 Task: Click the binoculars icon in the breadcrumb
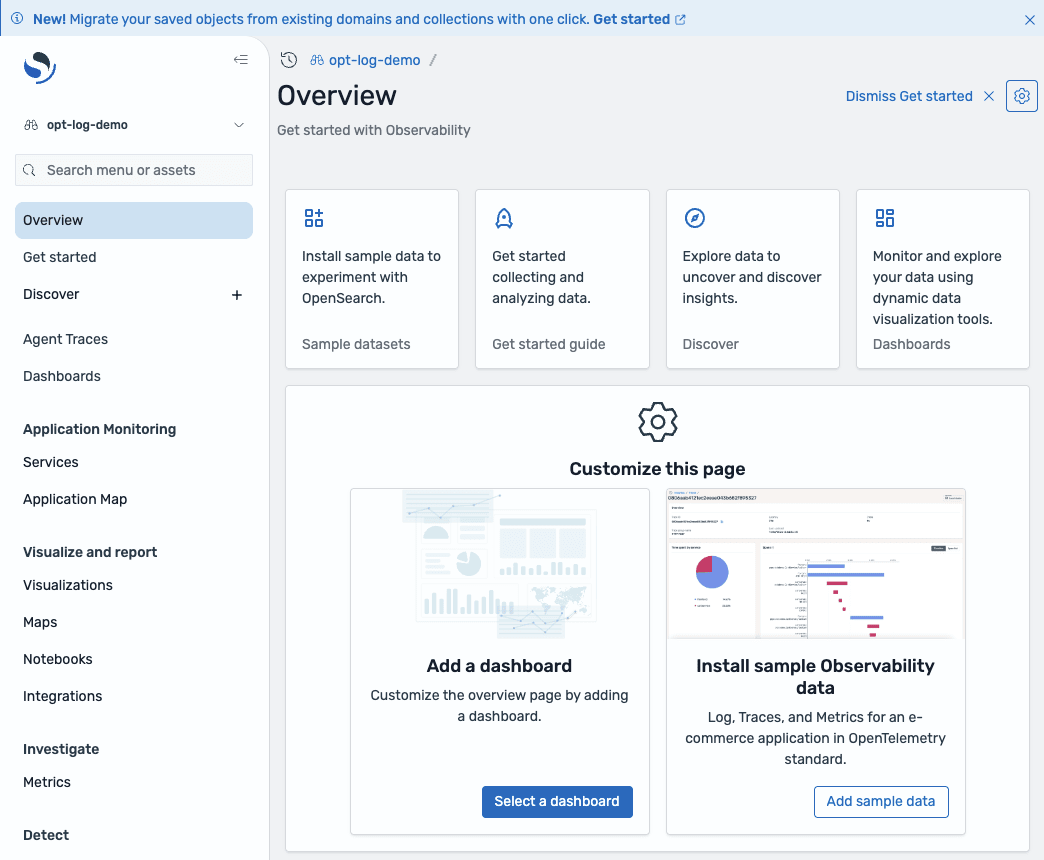coord(317,60)
